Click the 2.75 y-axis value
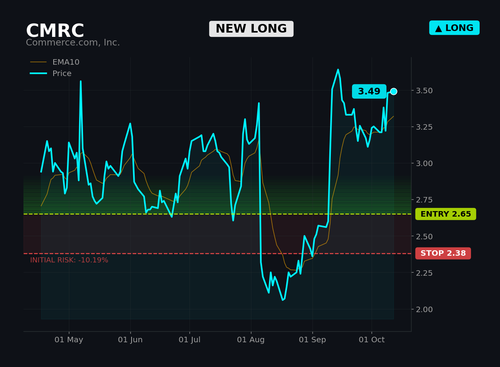 (424, 200)
